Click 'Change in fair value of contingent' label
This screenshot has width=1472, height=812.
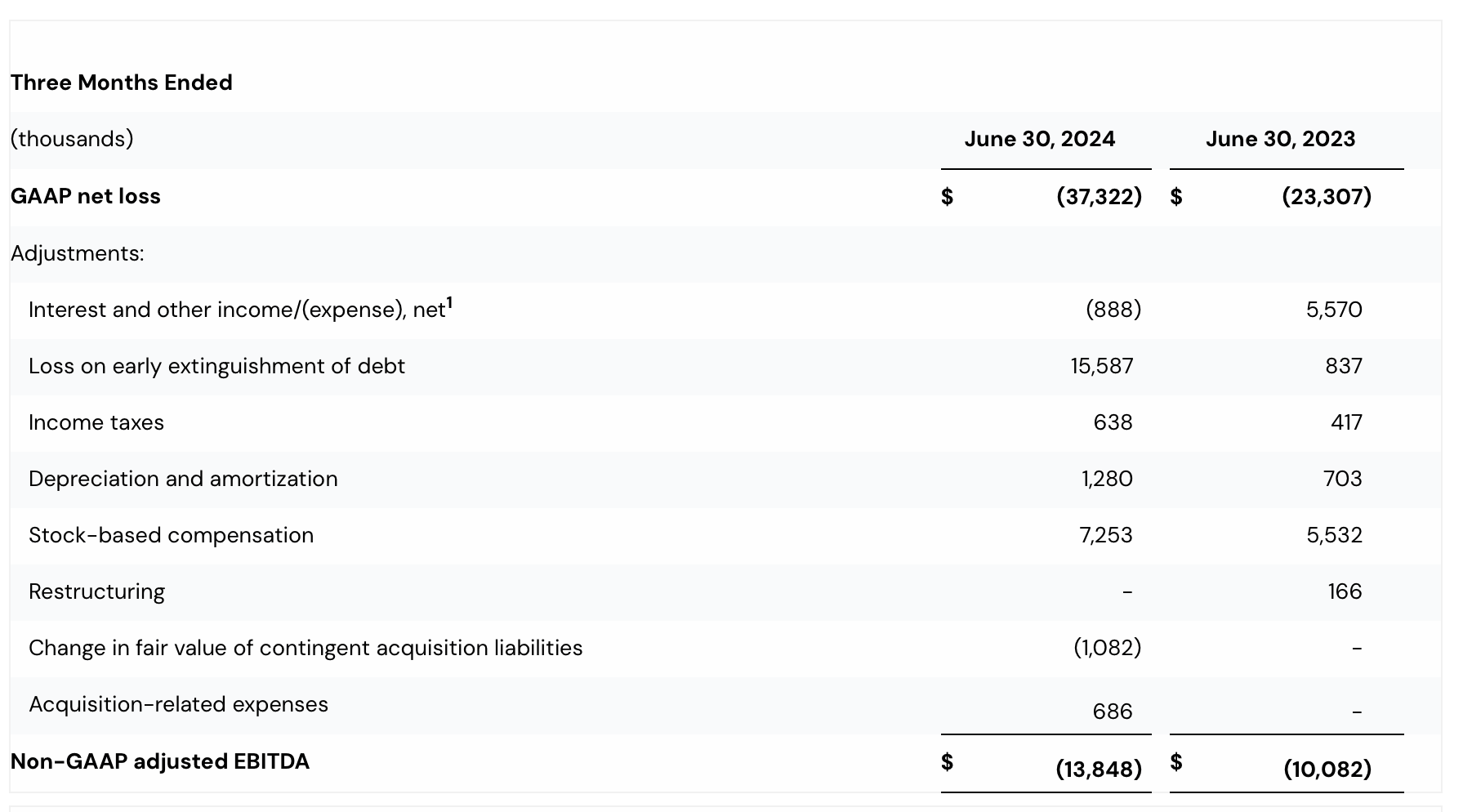point(306,648)
